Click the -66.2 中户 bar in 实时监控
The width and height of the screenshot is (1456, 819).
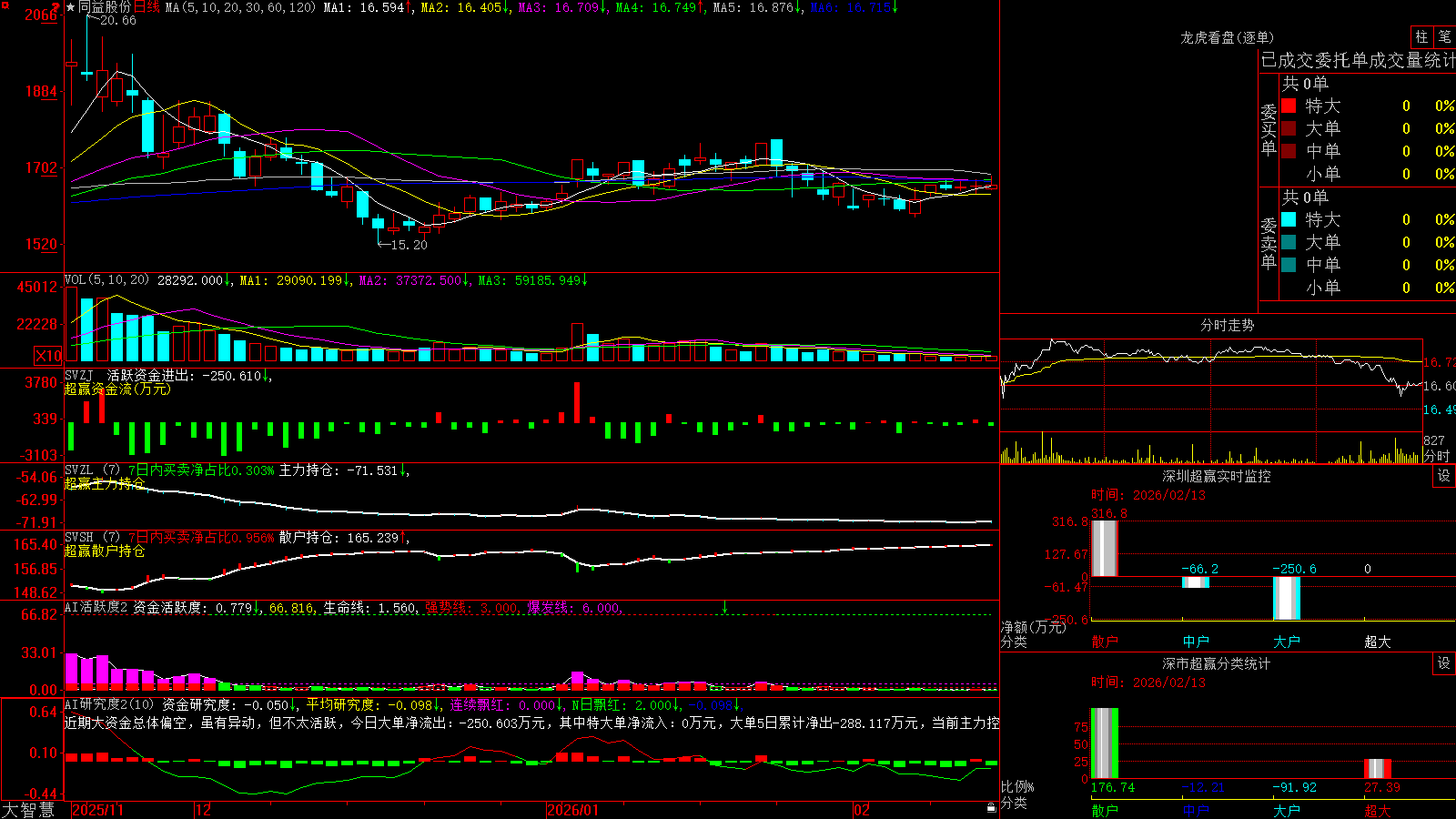click(x=1196, y=582)
